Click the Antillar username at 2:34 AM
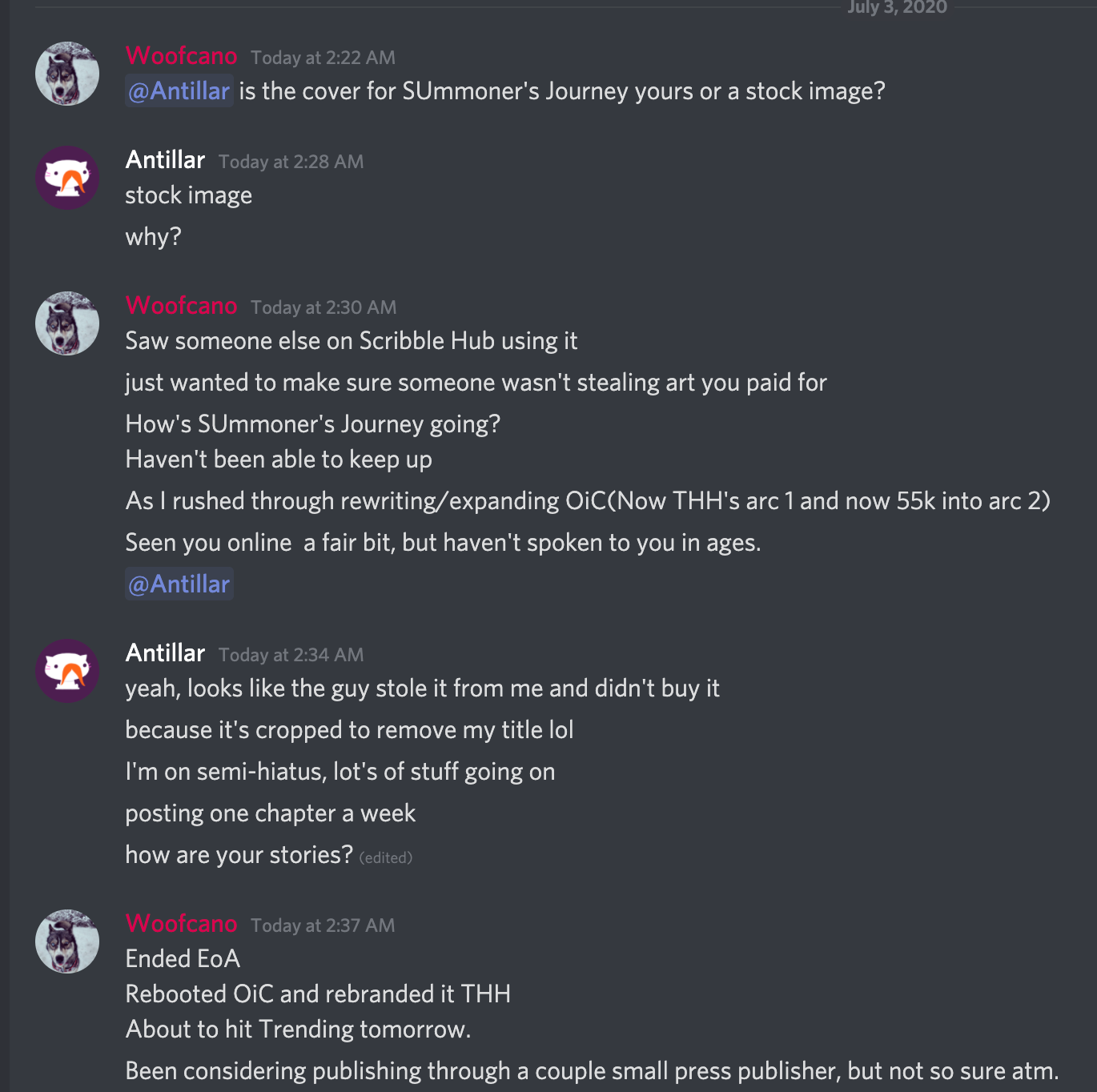Screen dimensions: 1097x1092 165,653
